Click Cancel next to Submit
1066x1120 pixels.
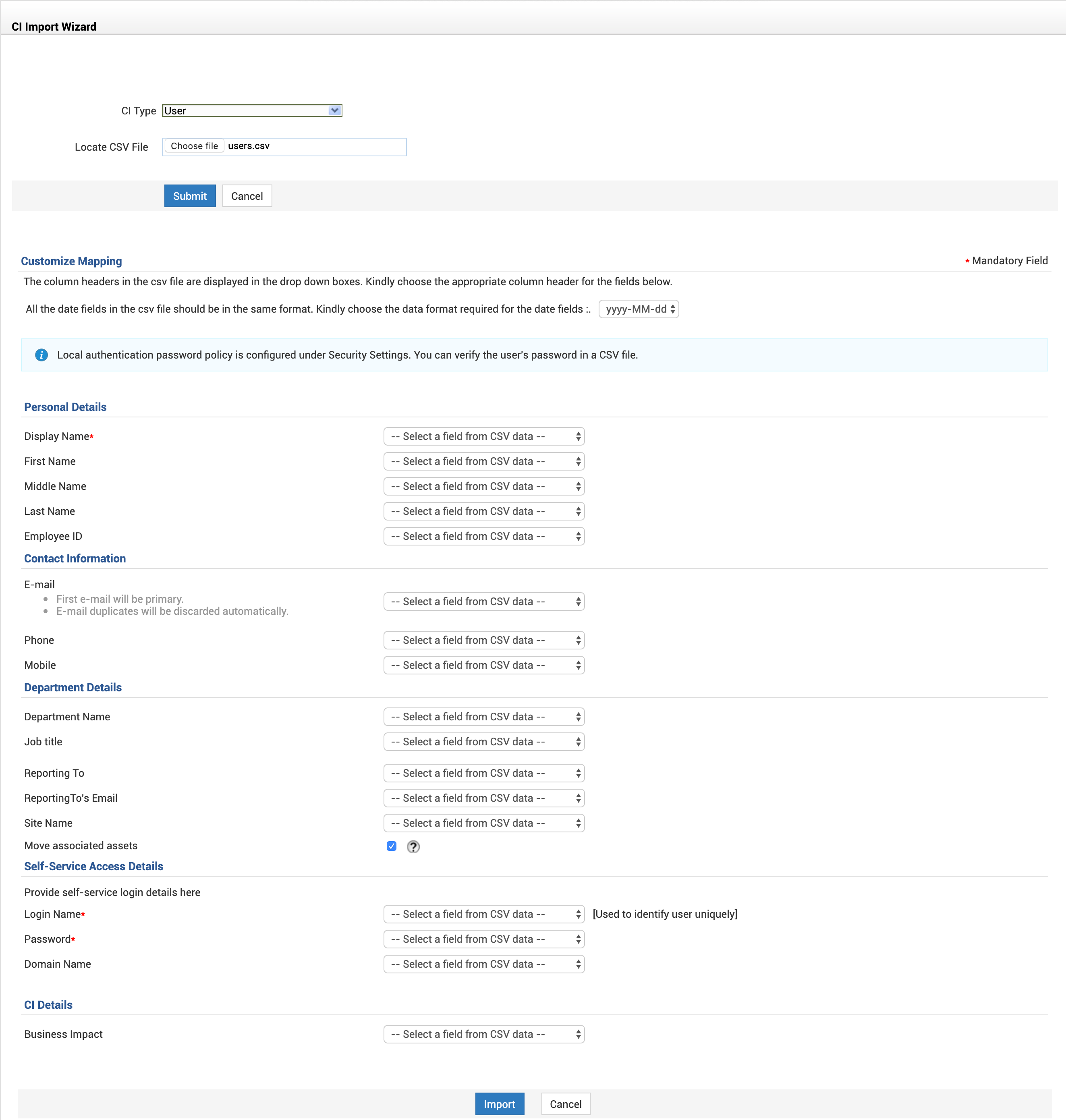tap(247, 196)
